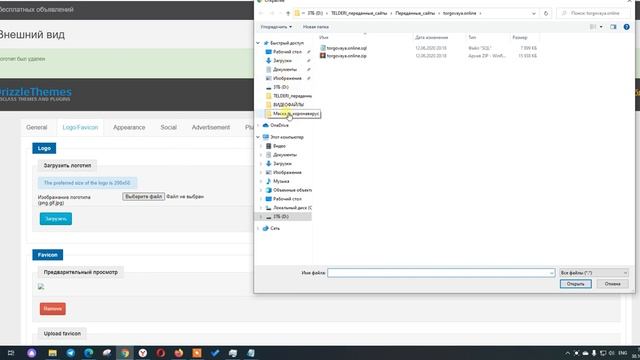
Task: Open Microsoft Edge from the taskbar
Action: tap(89, 353)
